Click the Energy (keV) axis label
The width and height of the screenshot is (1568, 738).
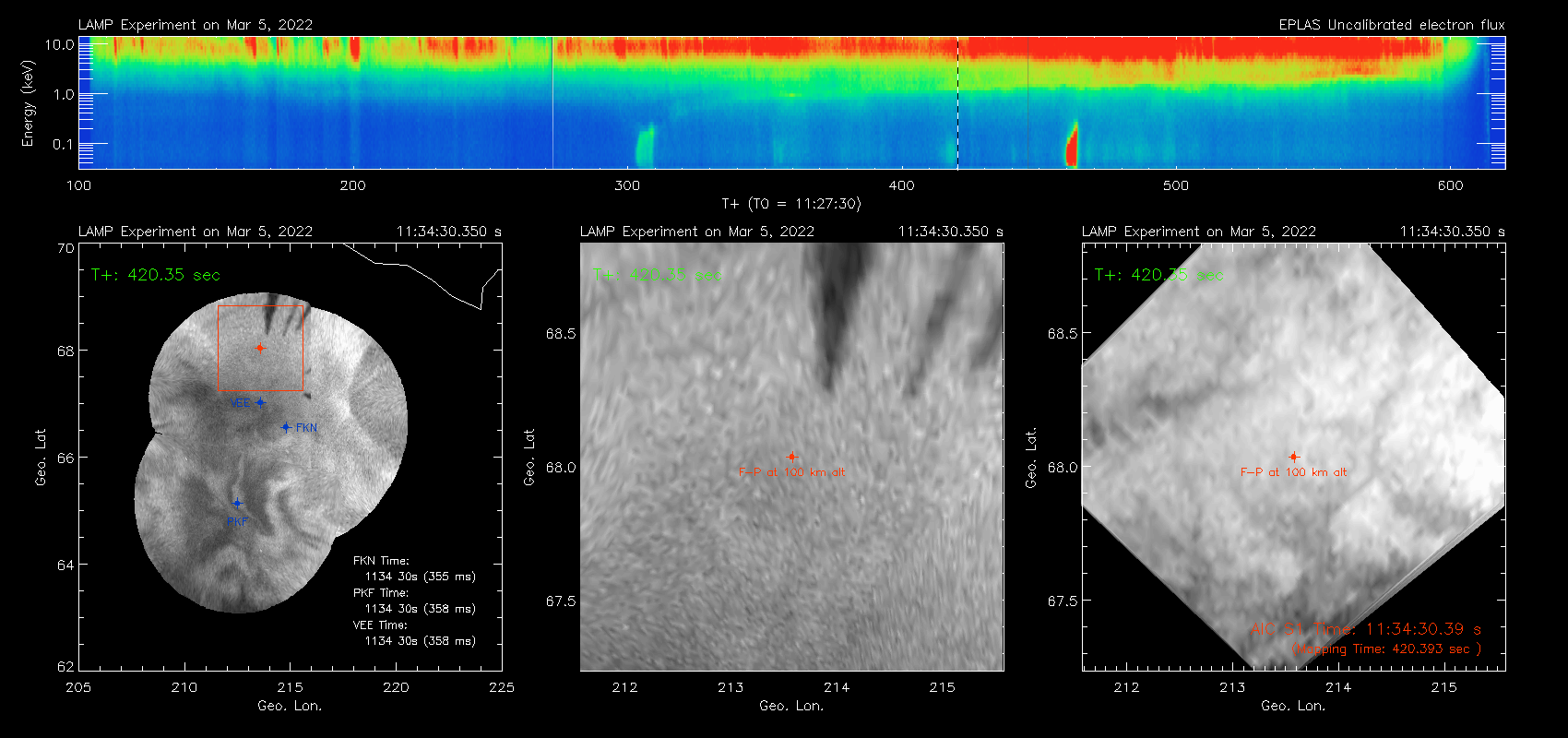pyautogui.click(x=28, y=103)
